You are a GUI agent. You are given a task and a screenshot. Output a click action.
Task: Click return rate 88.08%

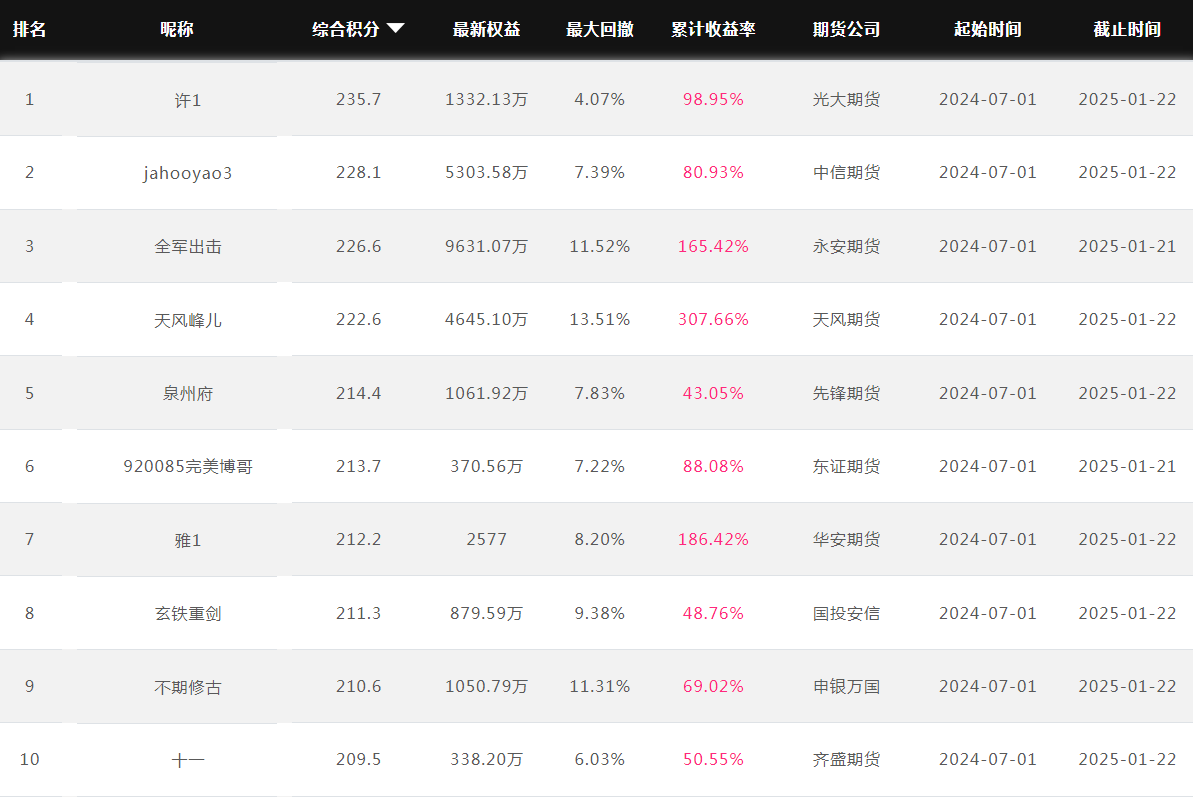[713, 466]
